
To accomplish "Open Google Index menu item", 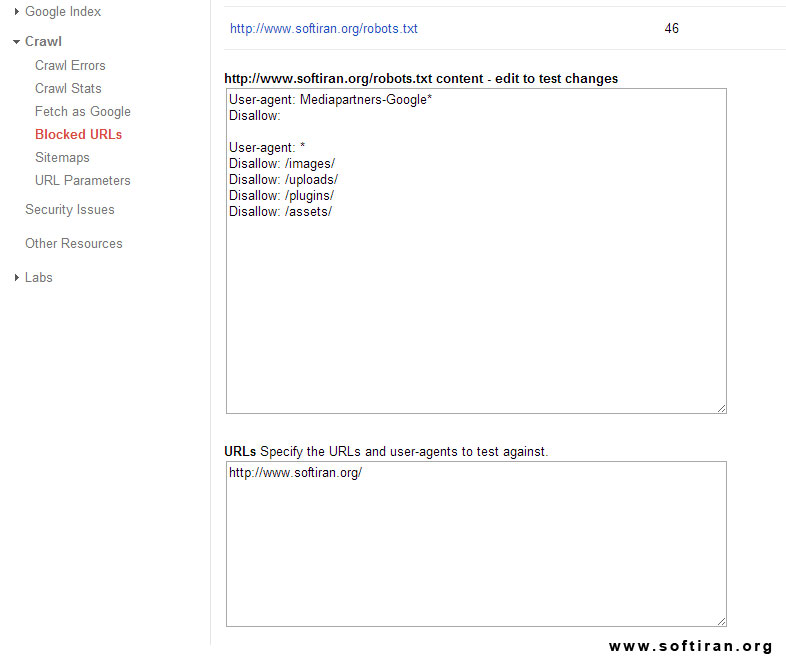I will pyautogui.click(x=63, y=12).
